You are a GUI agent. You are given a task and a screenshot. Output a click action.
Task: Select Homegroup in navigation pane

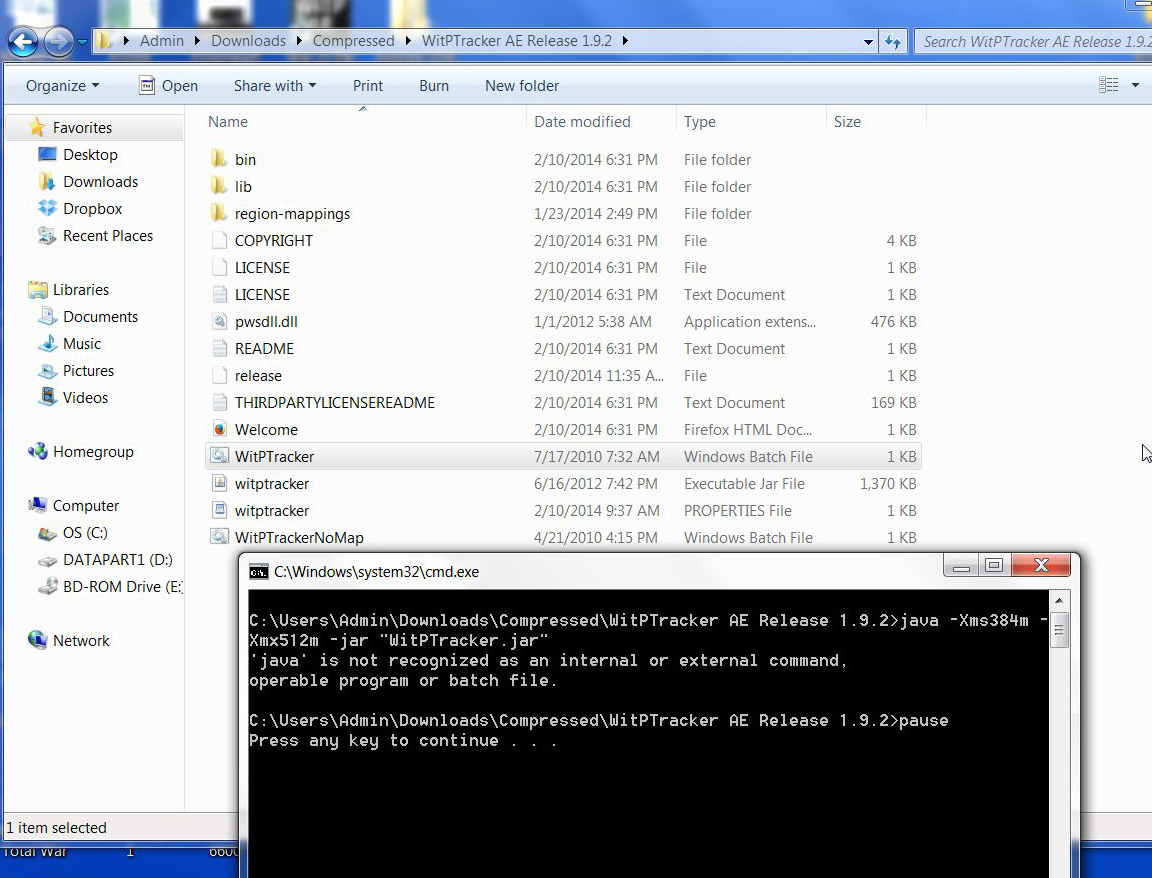(x=93, y=452)
